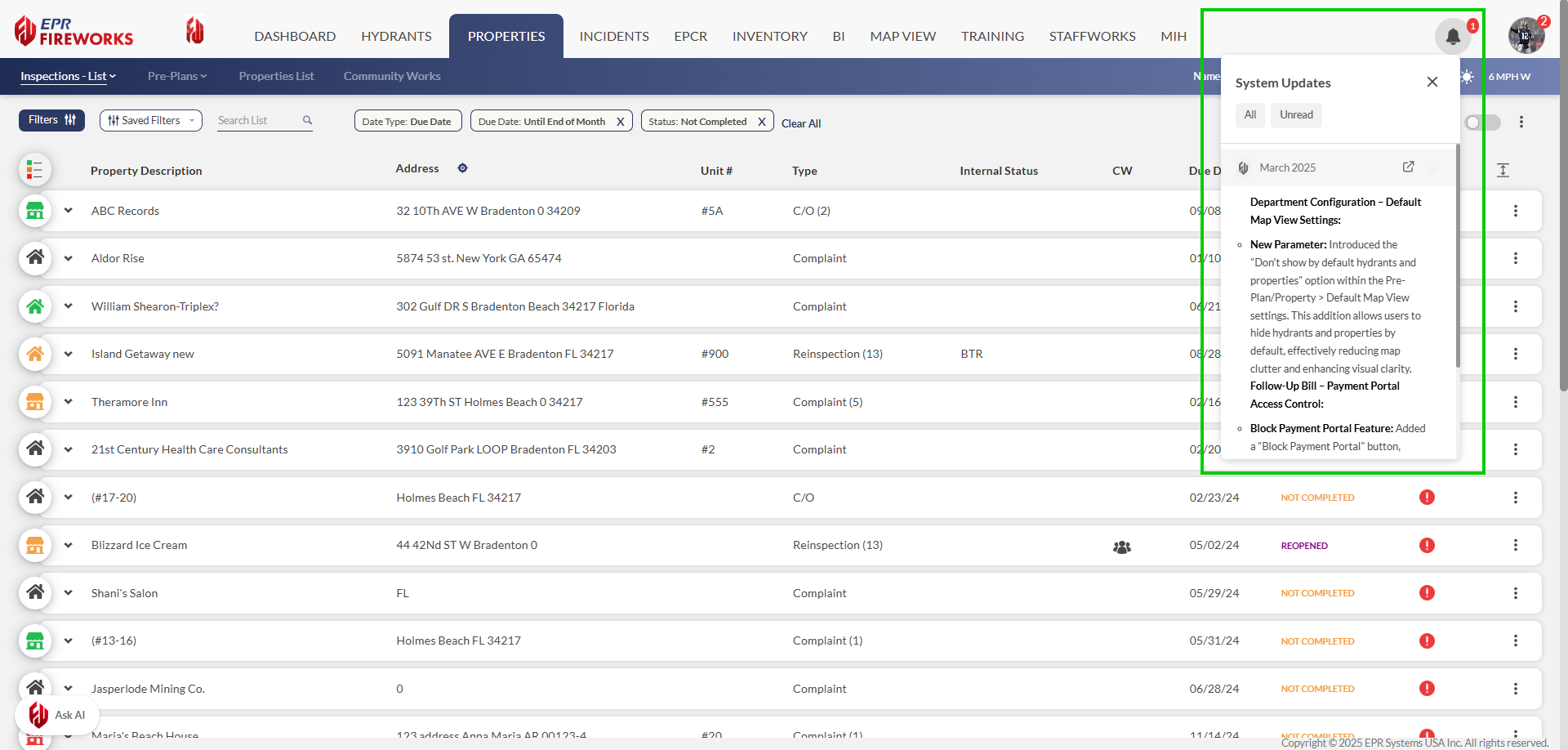Viewport: 1568px width, 750px height.
Task: Remove the Due Date filter chip
Action: pos(620,122)
